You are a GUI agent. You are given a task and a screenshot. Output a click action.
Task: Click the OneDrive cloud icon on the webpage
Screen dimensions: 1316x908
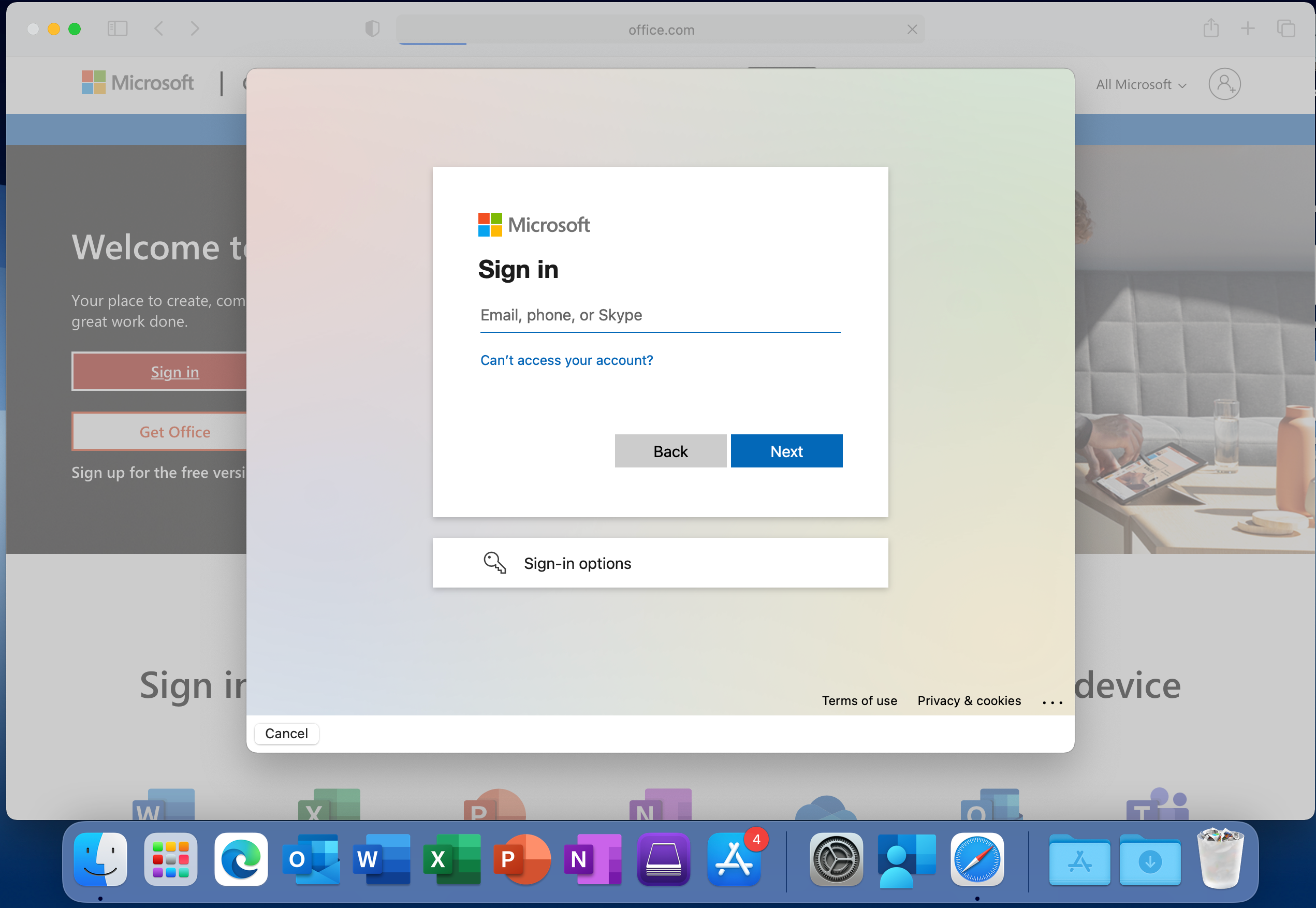pyautogui.click(x=826, y=808)
